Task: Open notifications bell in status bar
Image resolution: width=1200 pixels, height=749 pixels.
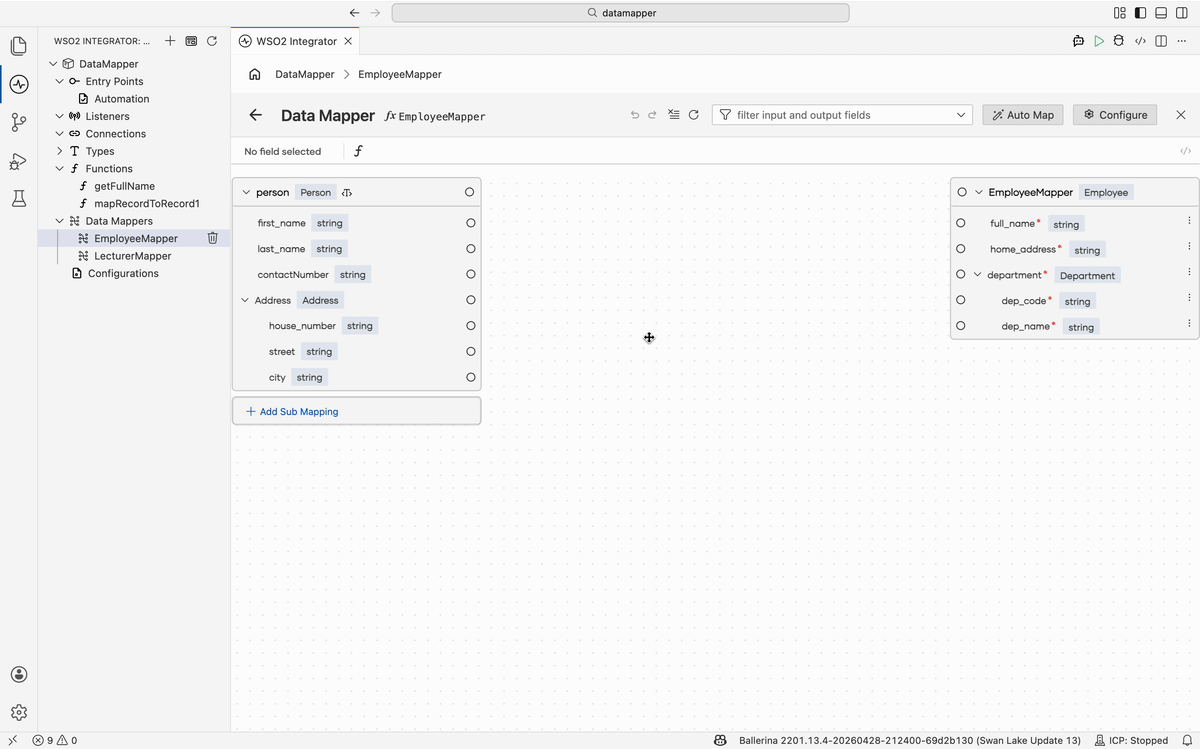Action: tap(1185, 740)
